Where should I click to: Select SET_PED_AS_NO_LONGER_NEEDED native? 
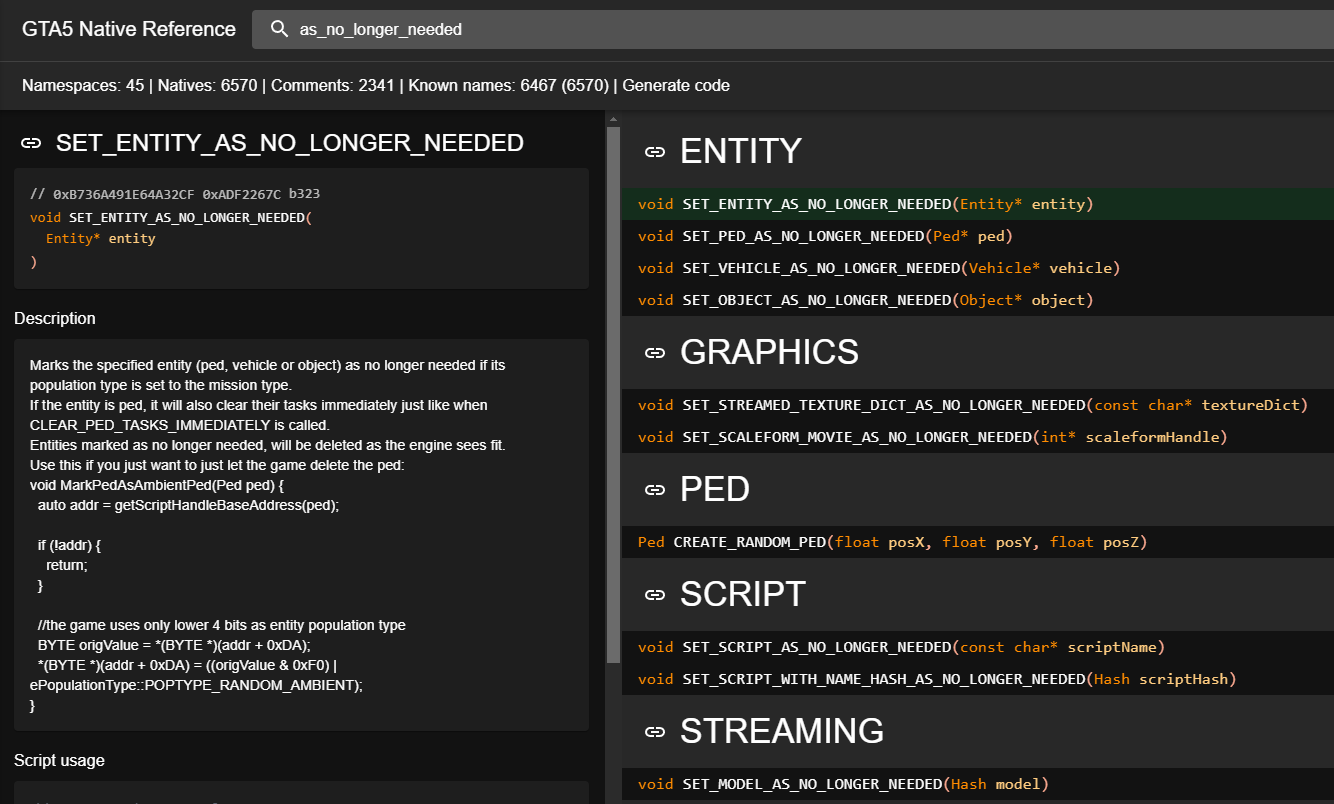(x=978, y=236)
